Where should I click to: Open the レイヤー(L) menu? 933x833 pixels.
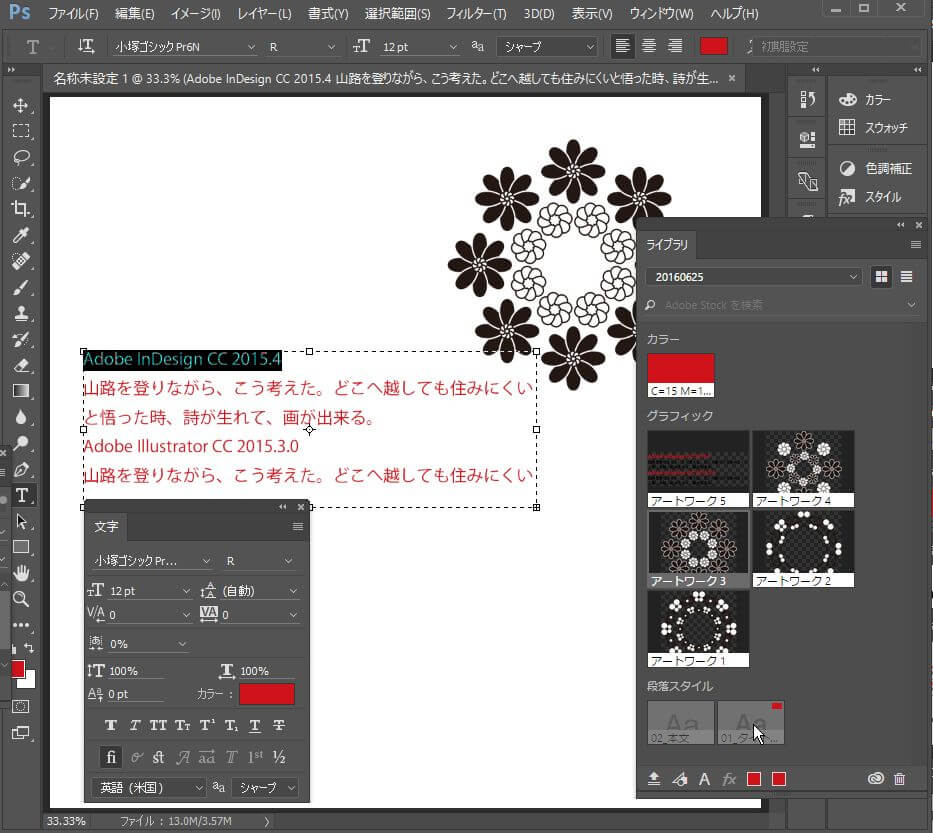[x=264, y=14]
